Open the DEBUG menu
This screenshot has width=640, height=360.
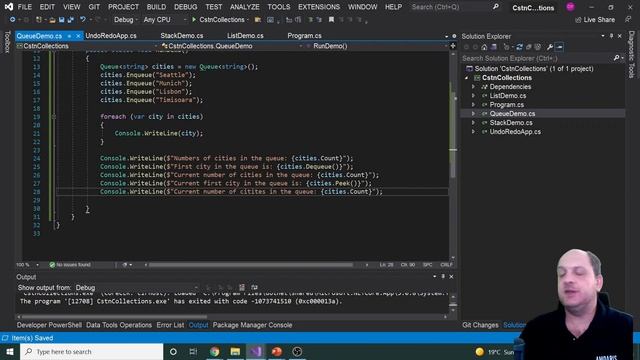pyautogui.click(x=185, y=7)
